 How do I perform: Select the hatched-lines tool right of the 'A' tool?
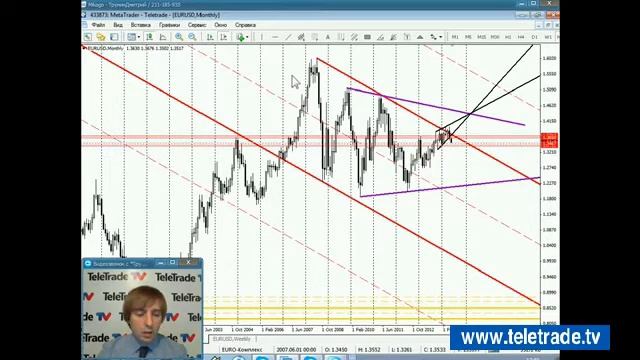(341, 37)
